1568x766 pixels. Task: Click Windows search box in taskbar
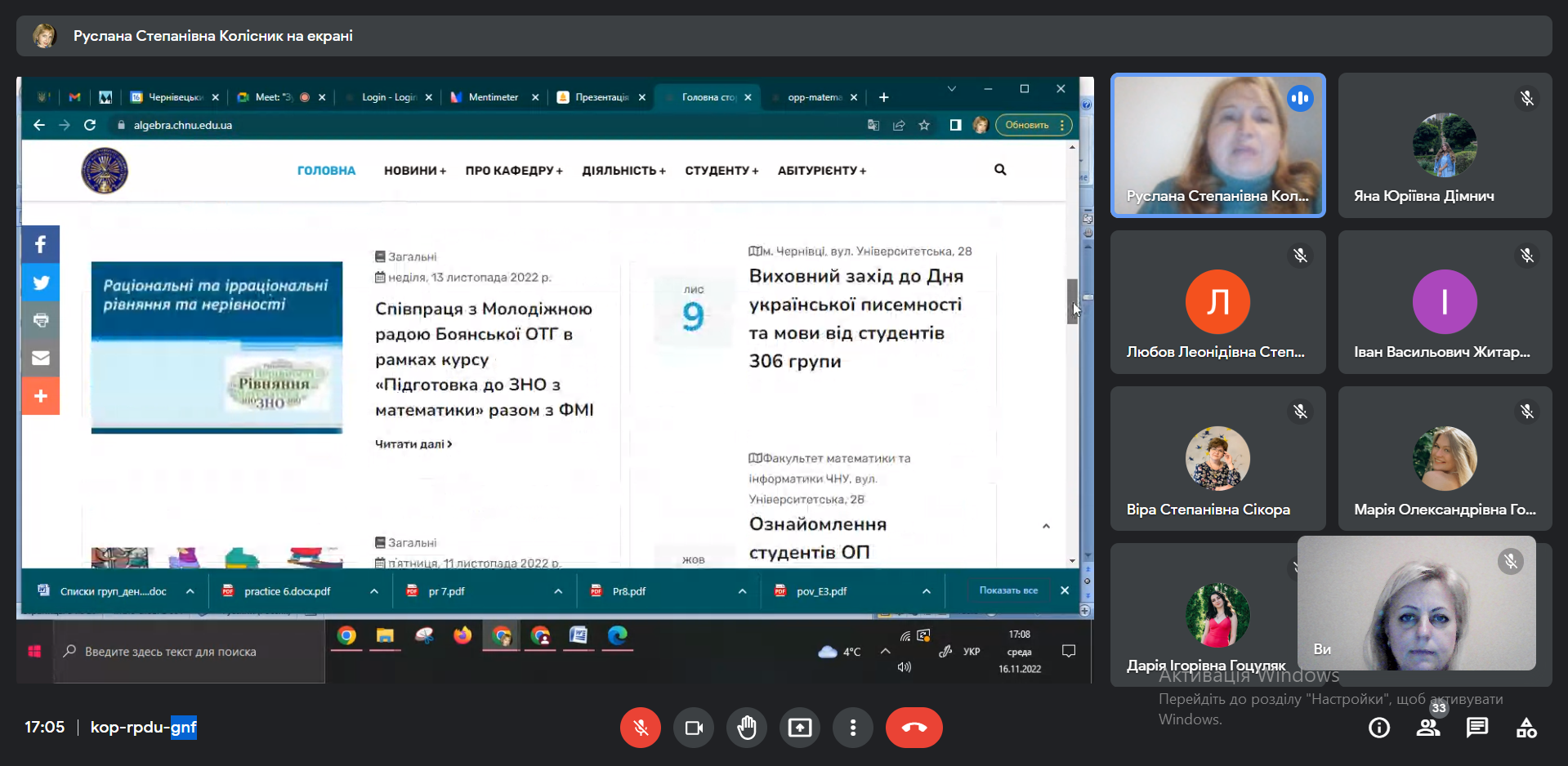tap(190, 652)
